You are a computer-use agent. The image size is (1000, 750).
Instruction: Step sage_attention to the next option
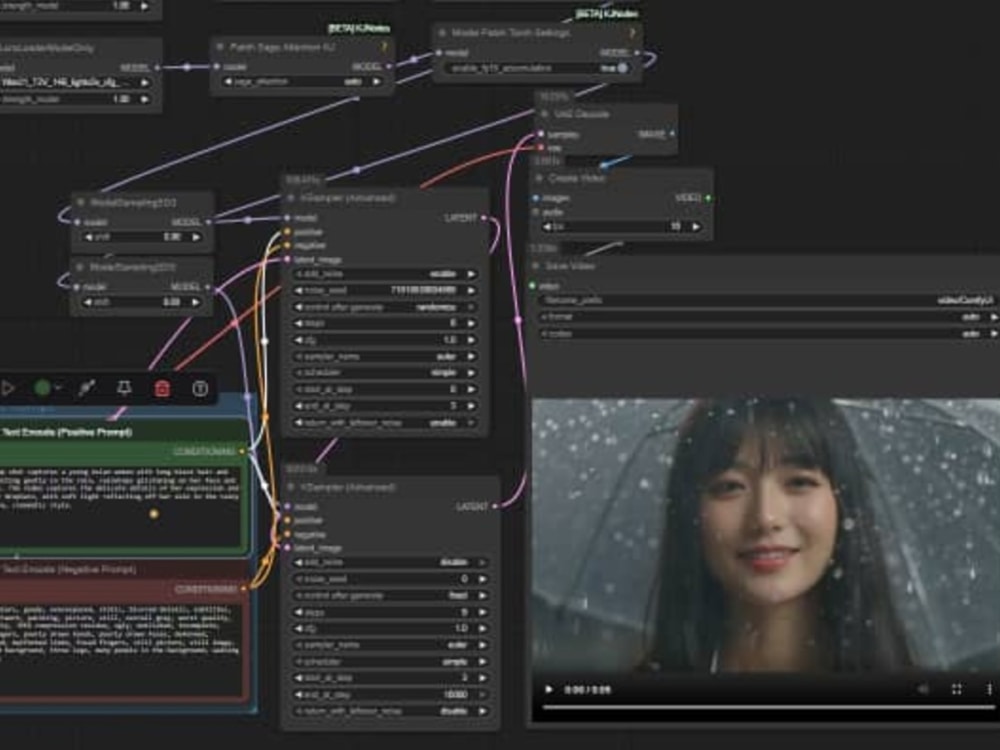point(376,82)
